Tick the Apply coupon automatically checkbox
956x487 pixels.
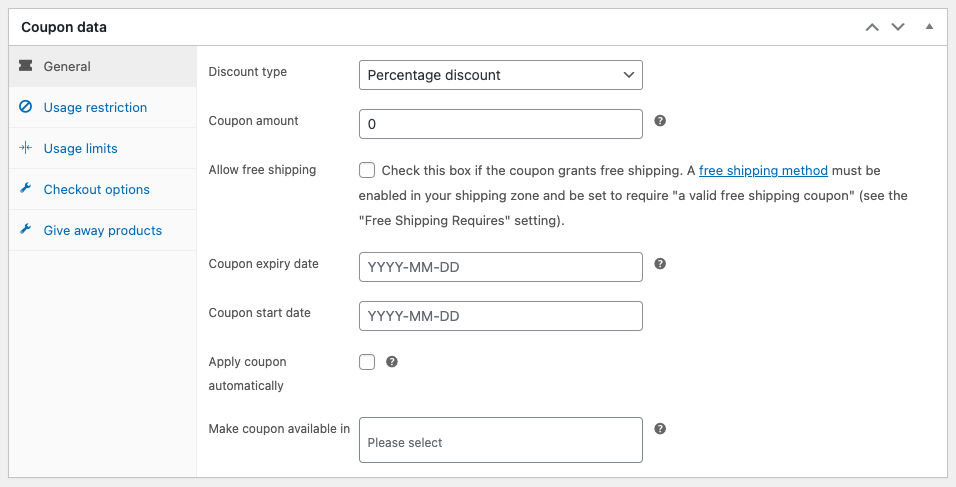coord(367,362)
